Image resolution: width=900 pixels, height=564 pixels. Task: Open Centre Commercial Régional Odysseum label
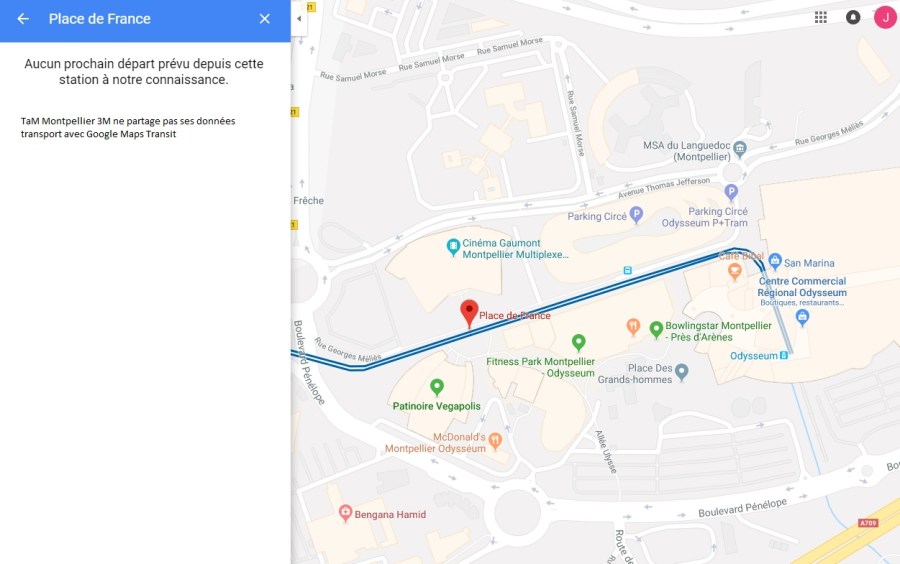(x=802, y=287)
